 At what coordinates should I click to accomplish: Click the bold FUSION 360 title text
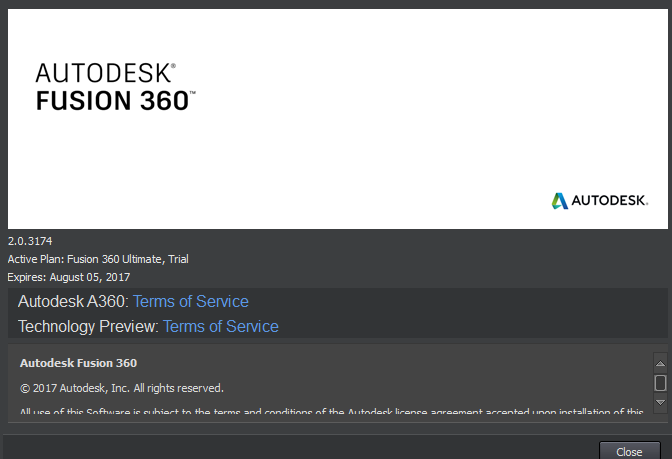click(115, 101)
